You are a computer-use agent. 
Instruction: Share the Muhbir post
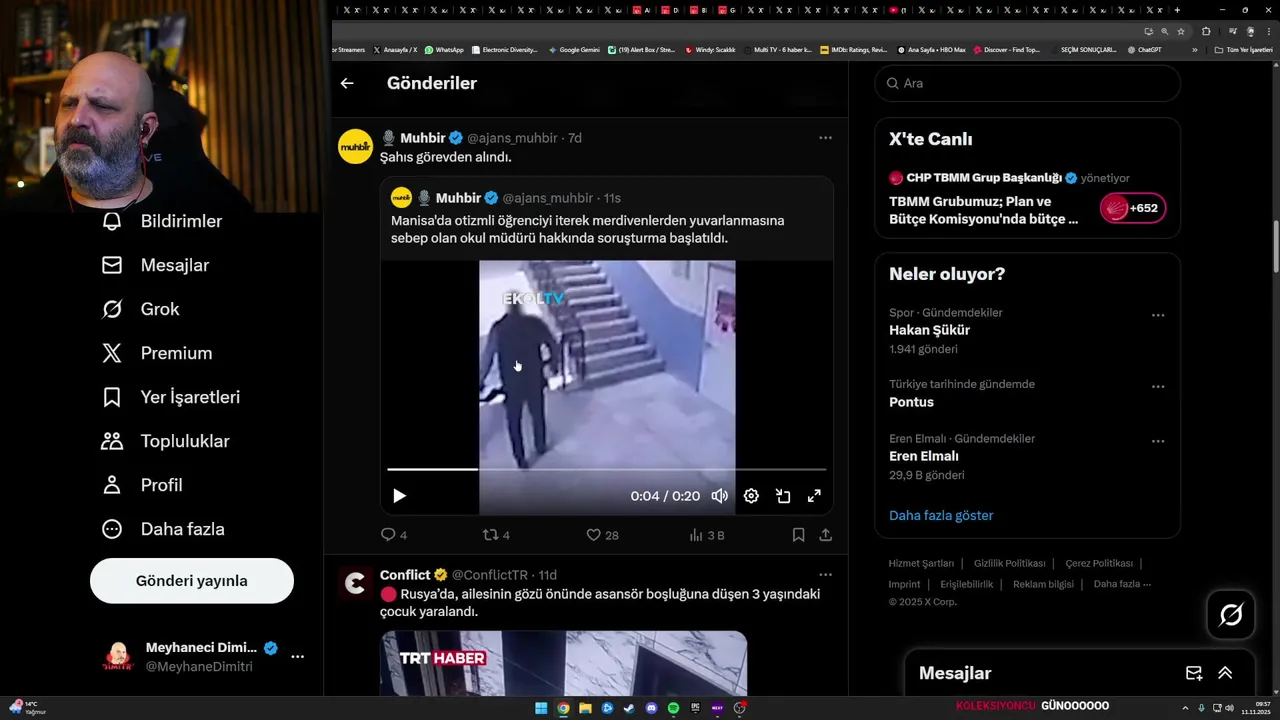(x=826, y=535)
